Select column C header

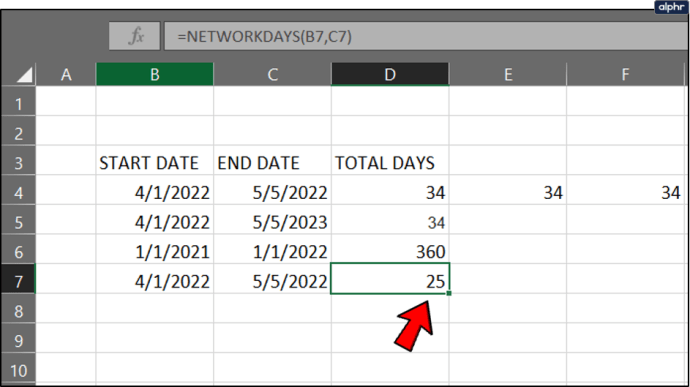(272, 74)
